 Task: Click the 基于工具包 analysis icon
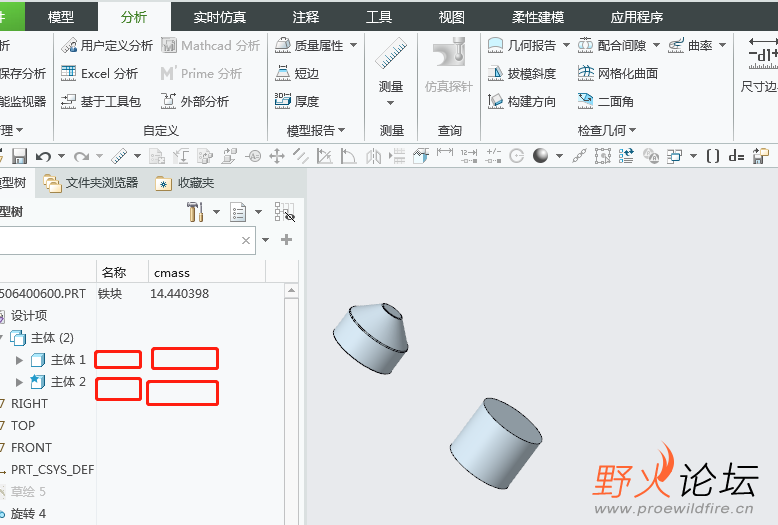point(68,101)
